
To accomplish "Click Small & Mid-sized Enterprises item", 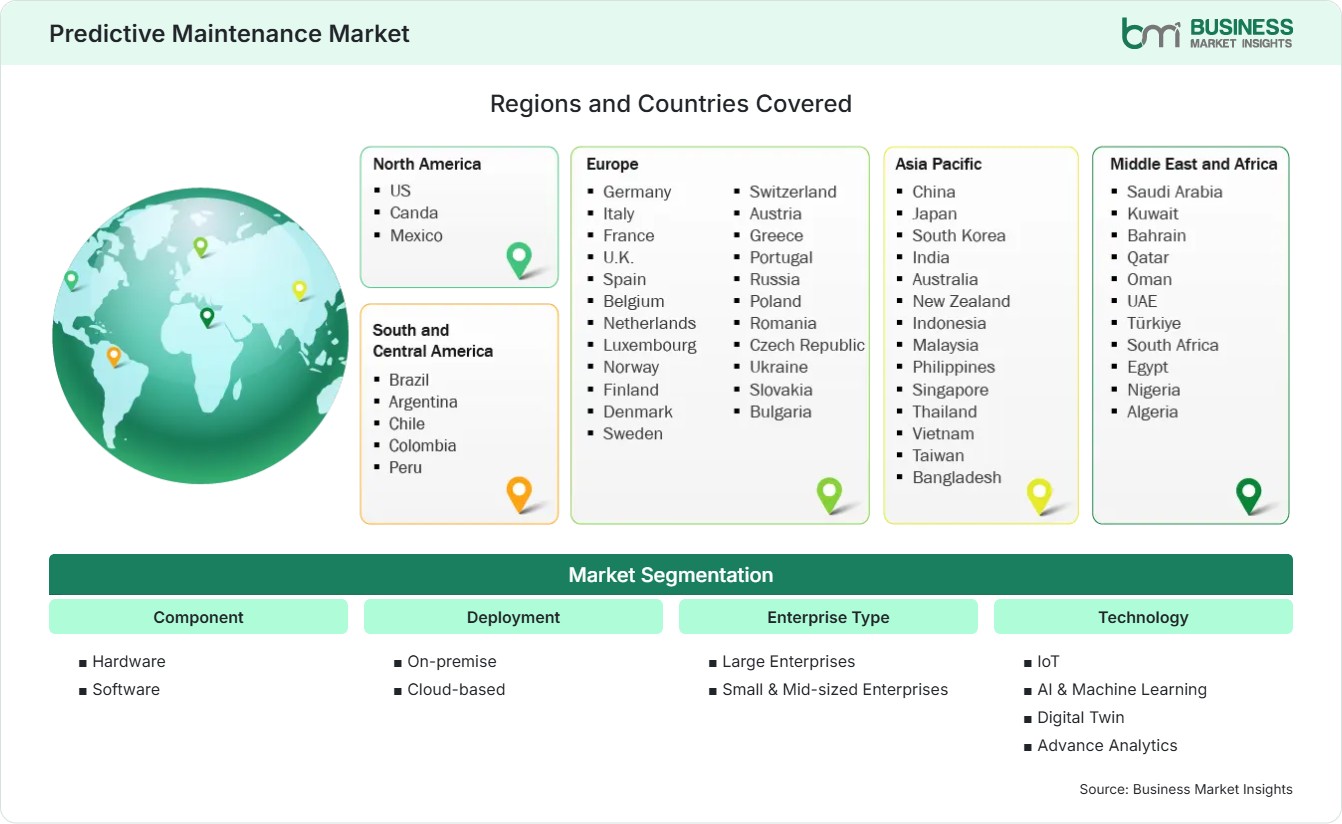I will [835, 689].
